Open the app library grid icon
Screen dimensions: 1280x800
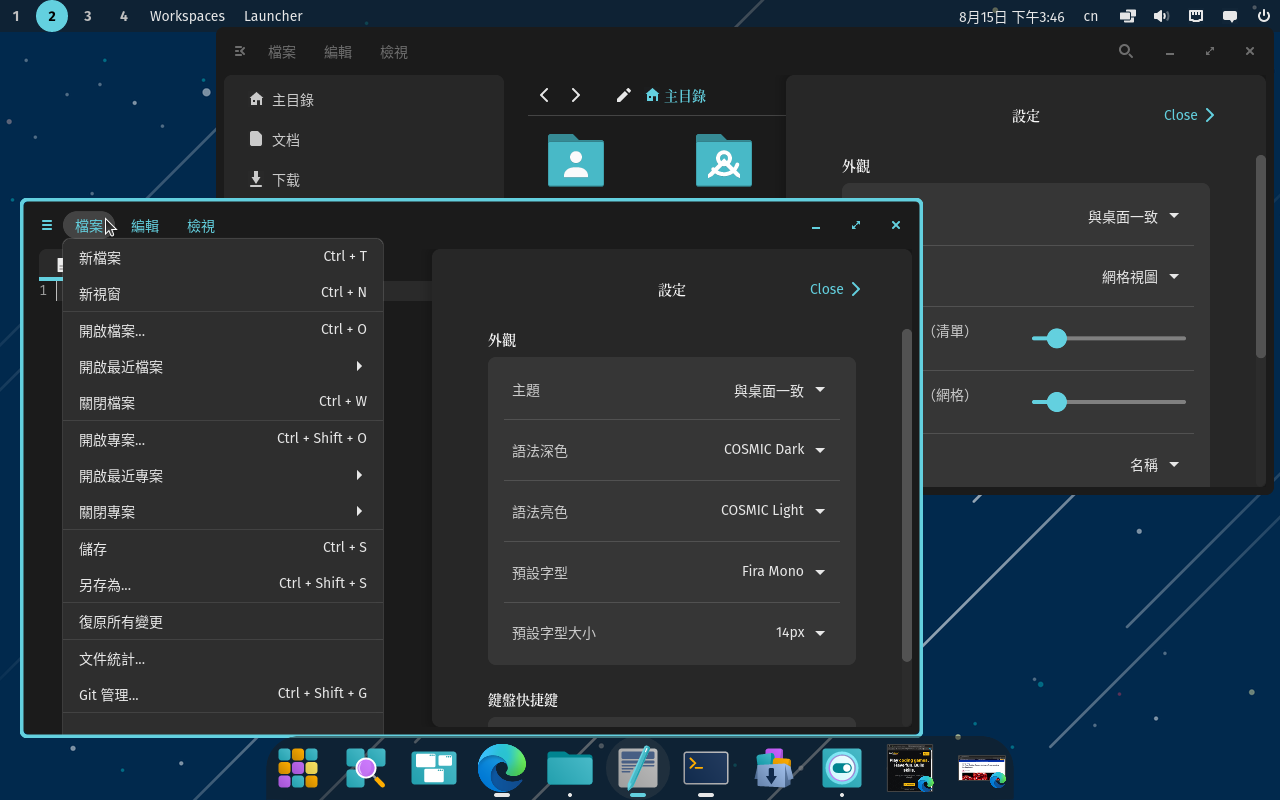(298, 768)
